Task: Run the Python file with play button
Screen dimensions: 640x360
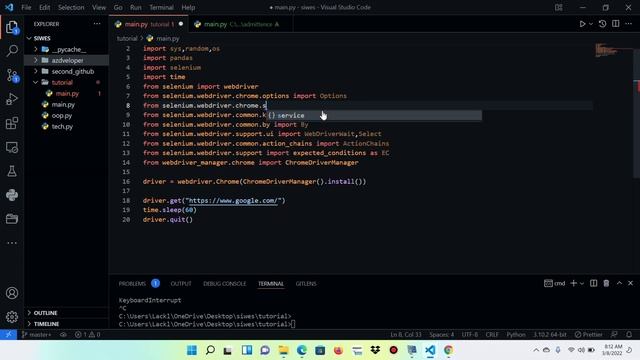Action: (x=582, y=24)
